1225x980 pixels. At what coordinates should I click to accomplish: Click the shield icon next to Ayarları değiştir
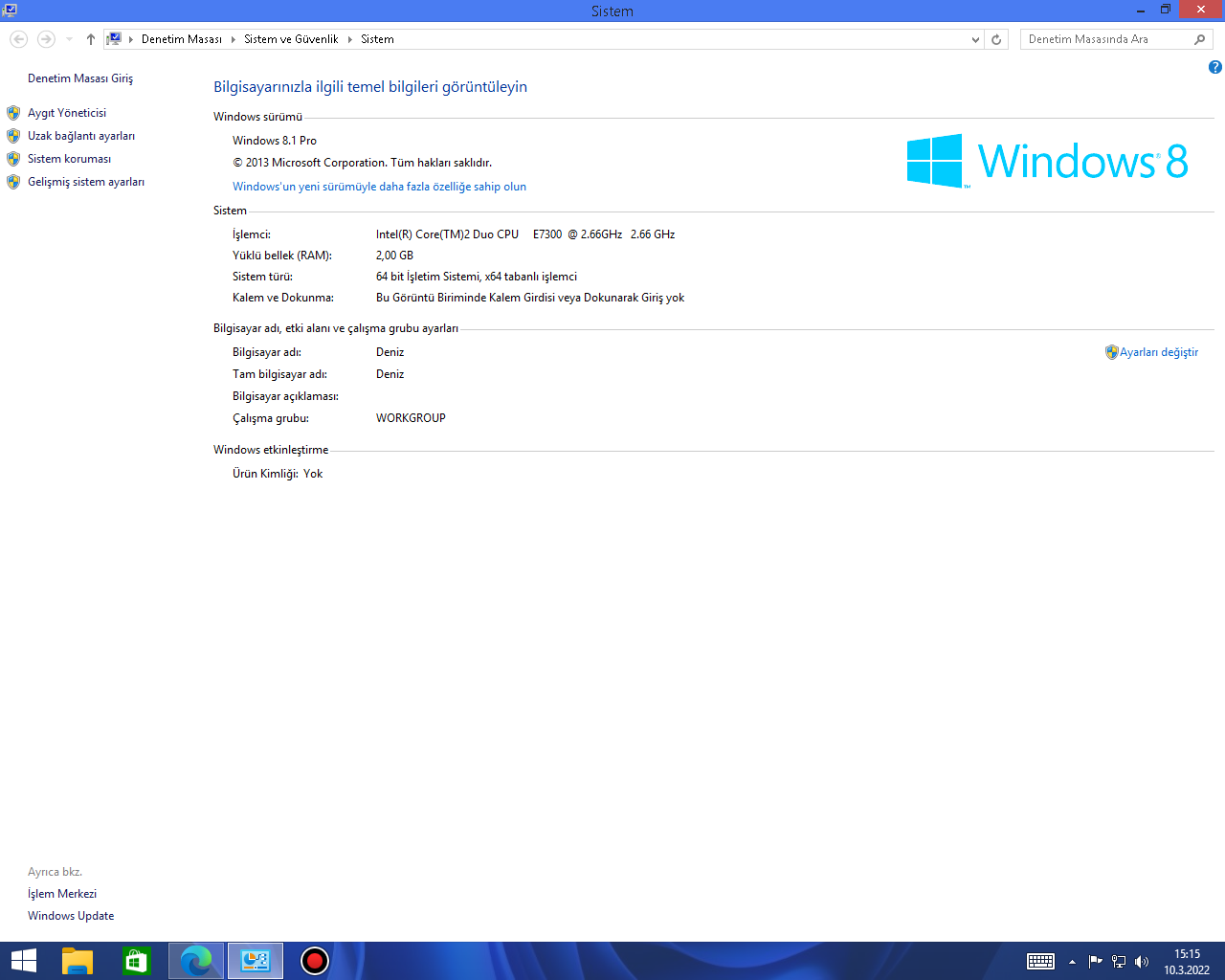1111,352
